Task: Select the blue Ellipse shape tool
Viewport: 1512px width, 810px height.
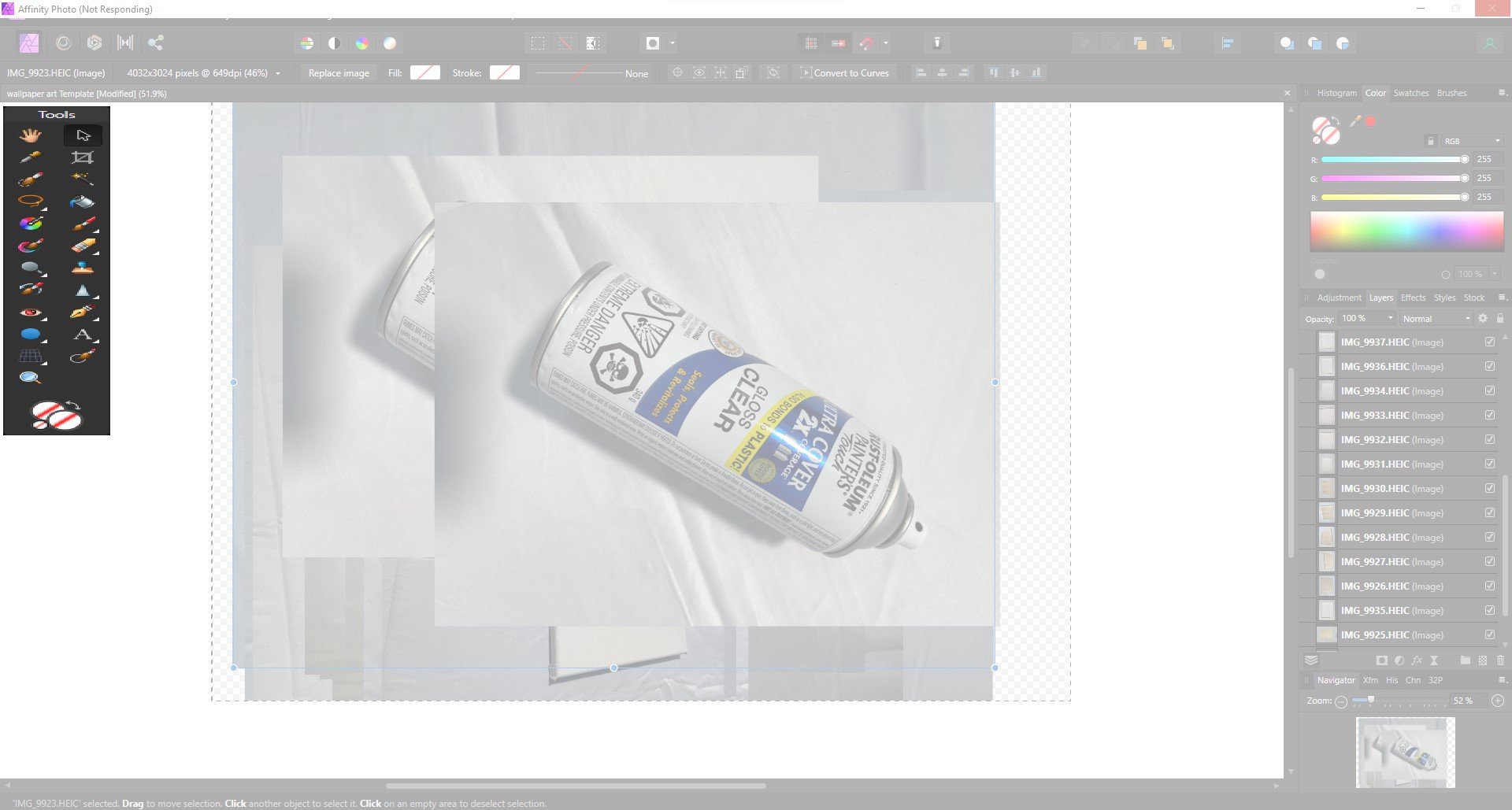Action: coord(31,335)
